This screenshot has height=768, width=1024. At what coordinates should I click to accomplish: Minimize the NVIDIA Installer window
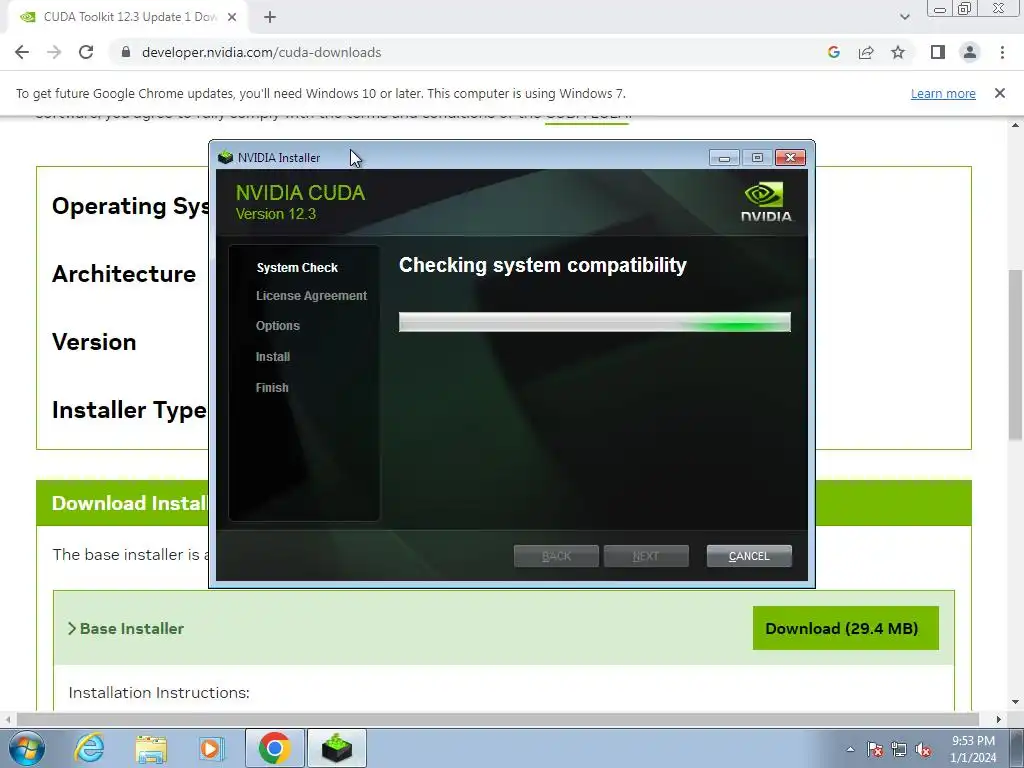[x=724, y=157]
